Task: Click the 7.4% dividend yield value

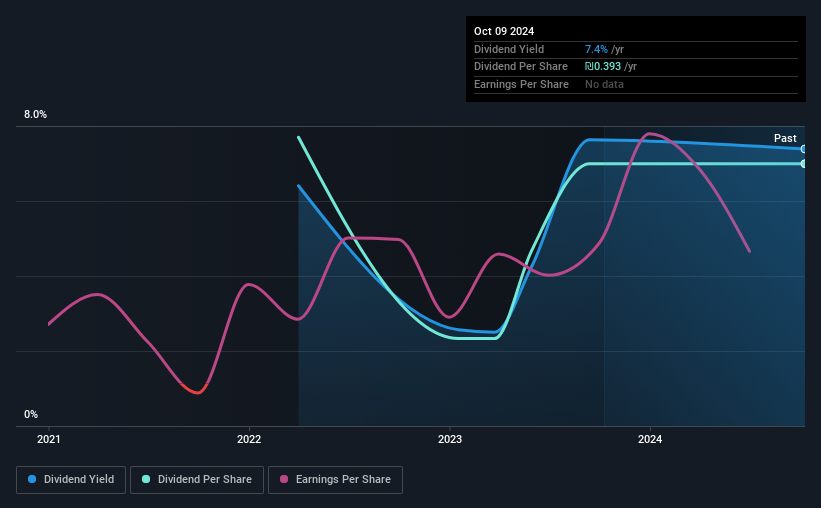Action: [x=596, y=49]
